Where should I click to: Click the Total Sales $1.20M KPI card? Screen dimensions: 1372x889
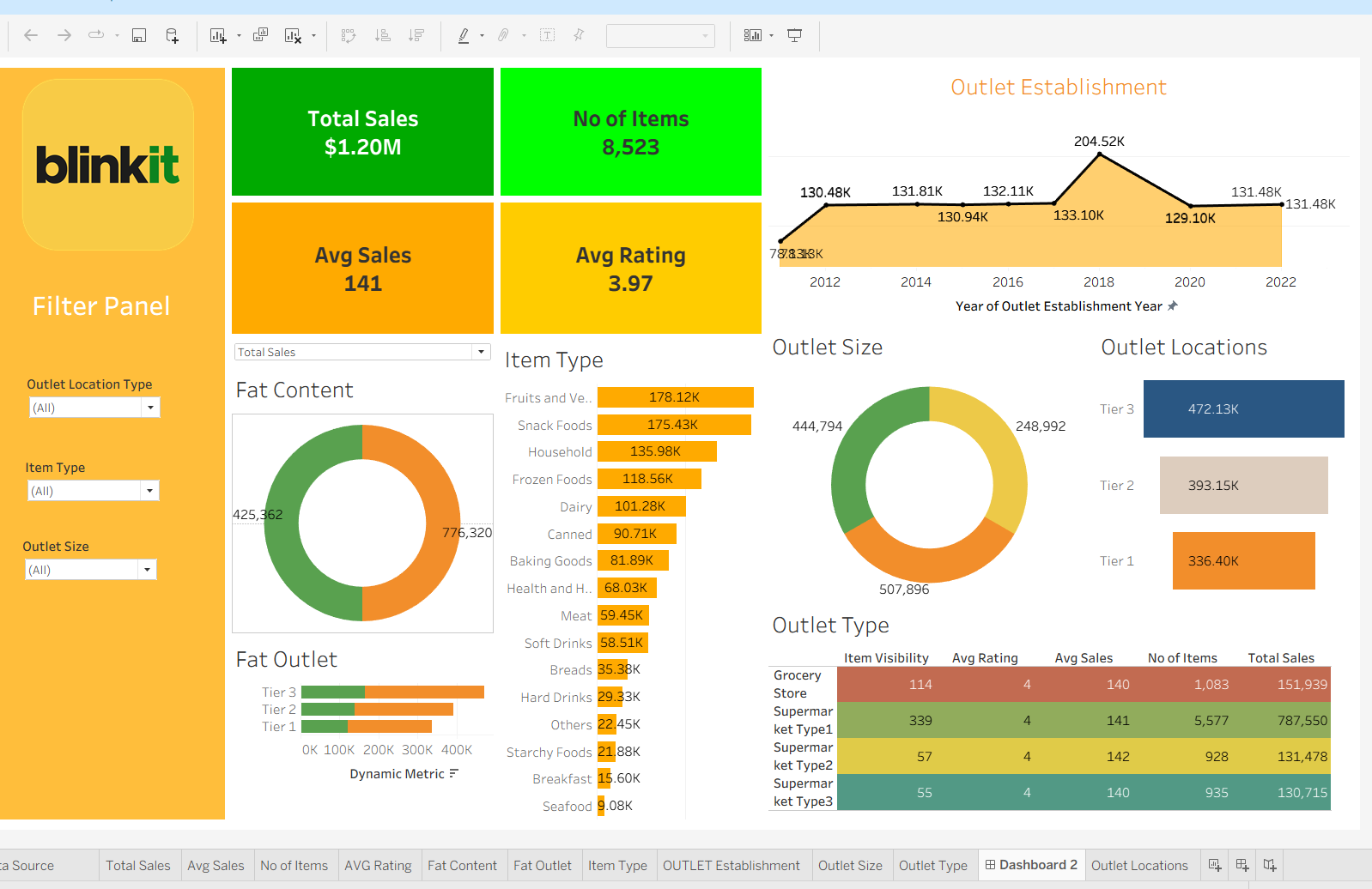pyautogui.click(x=362, y=132)
